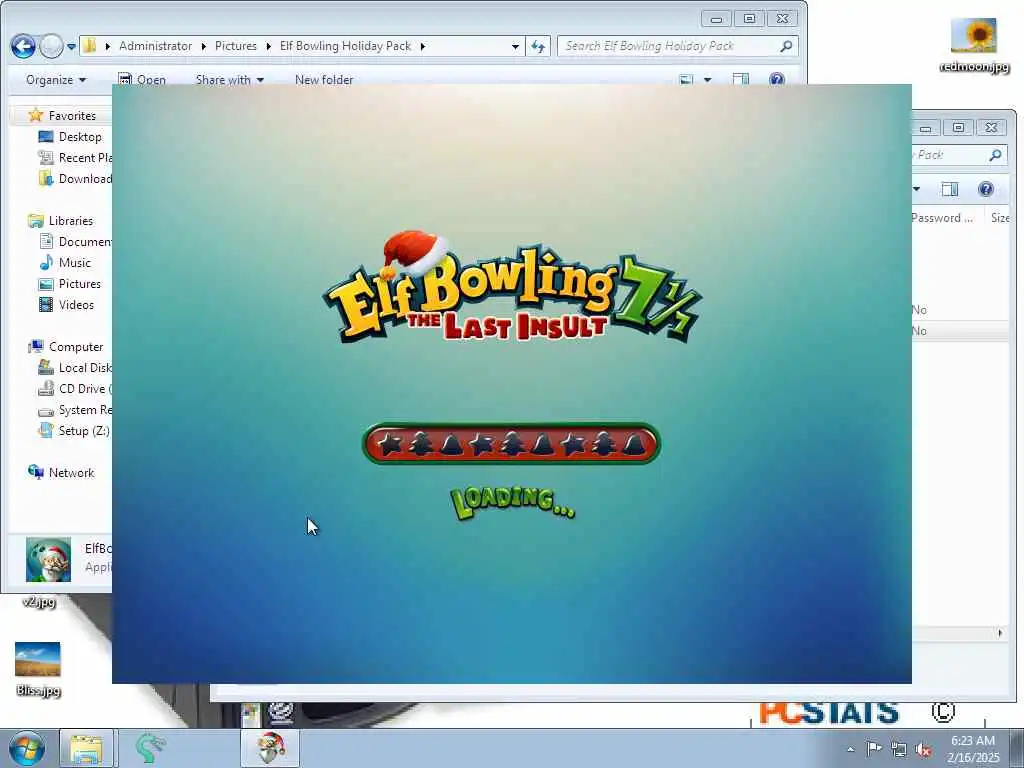Screen dimensions: 1024x768
Task: Open the Share with menu
Action: [x=230, y=80]
